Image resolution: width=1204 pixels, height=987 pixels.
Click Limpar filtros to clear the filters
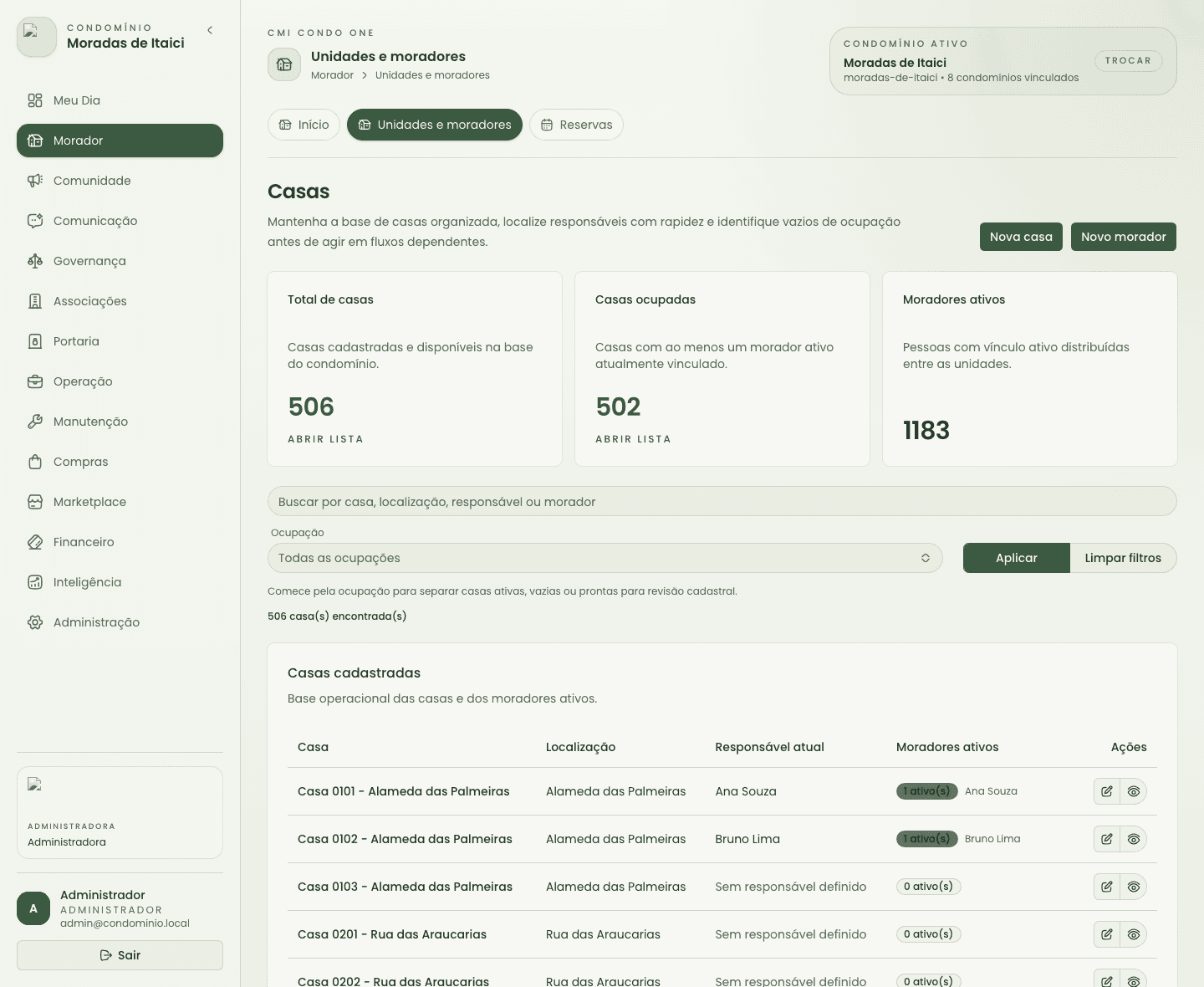(x=1123, y=558)
